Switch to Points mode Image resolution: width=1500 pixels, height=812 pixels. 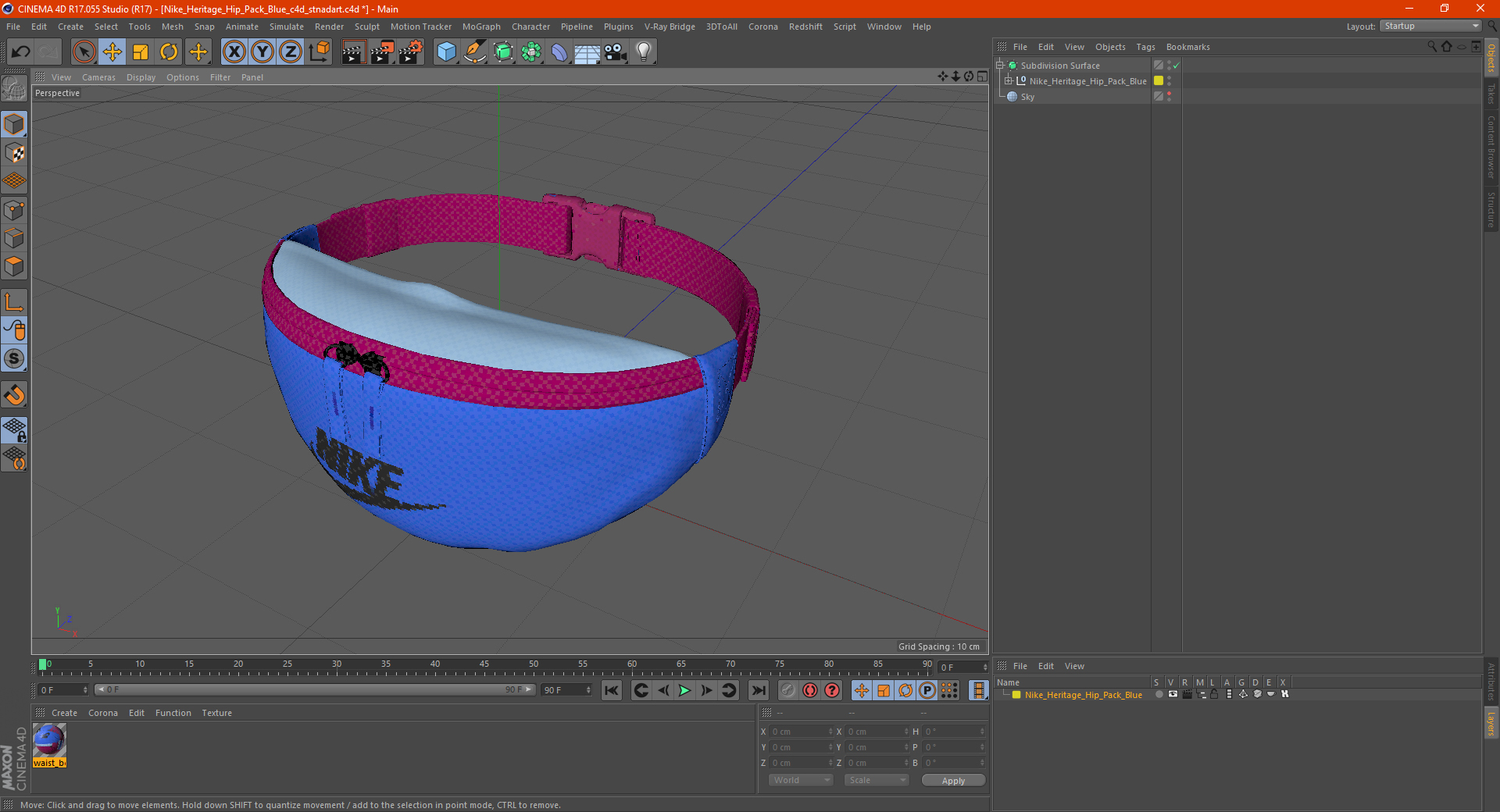pos(14,210)
